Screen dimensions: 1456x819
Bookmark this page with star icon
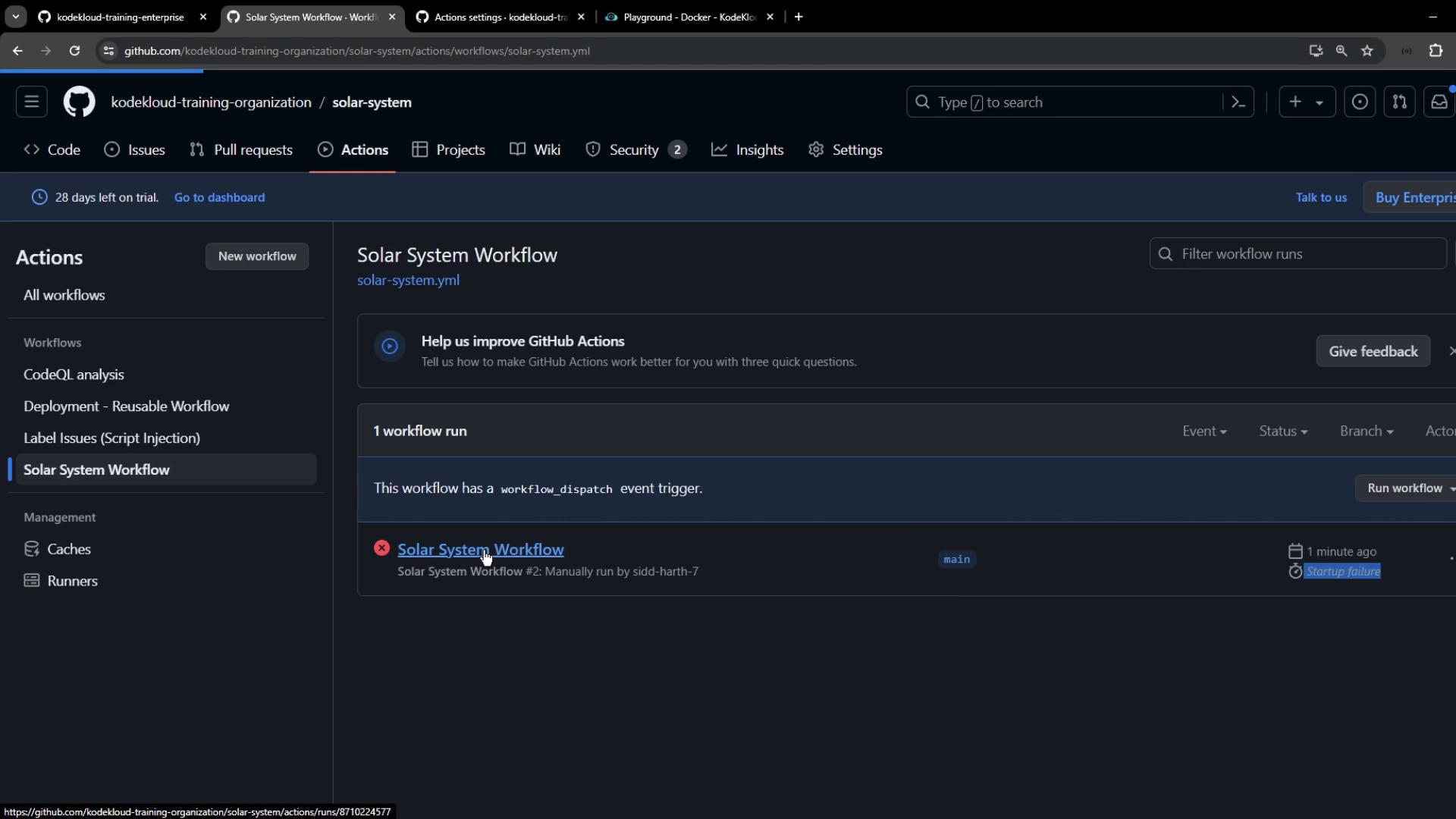point(1367,51)
